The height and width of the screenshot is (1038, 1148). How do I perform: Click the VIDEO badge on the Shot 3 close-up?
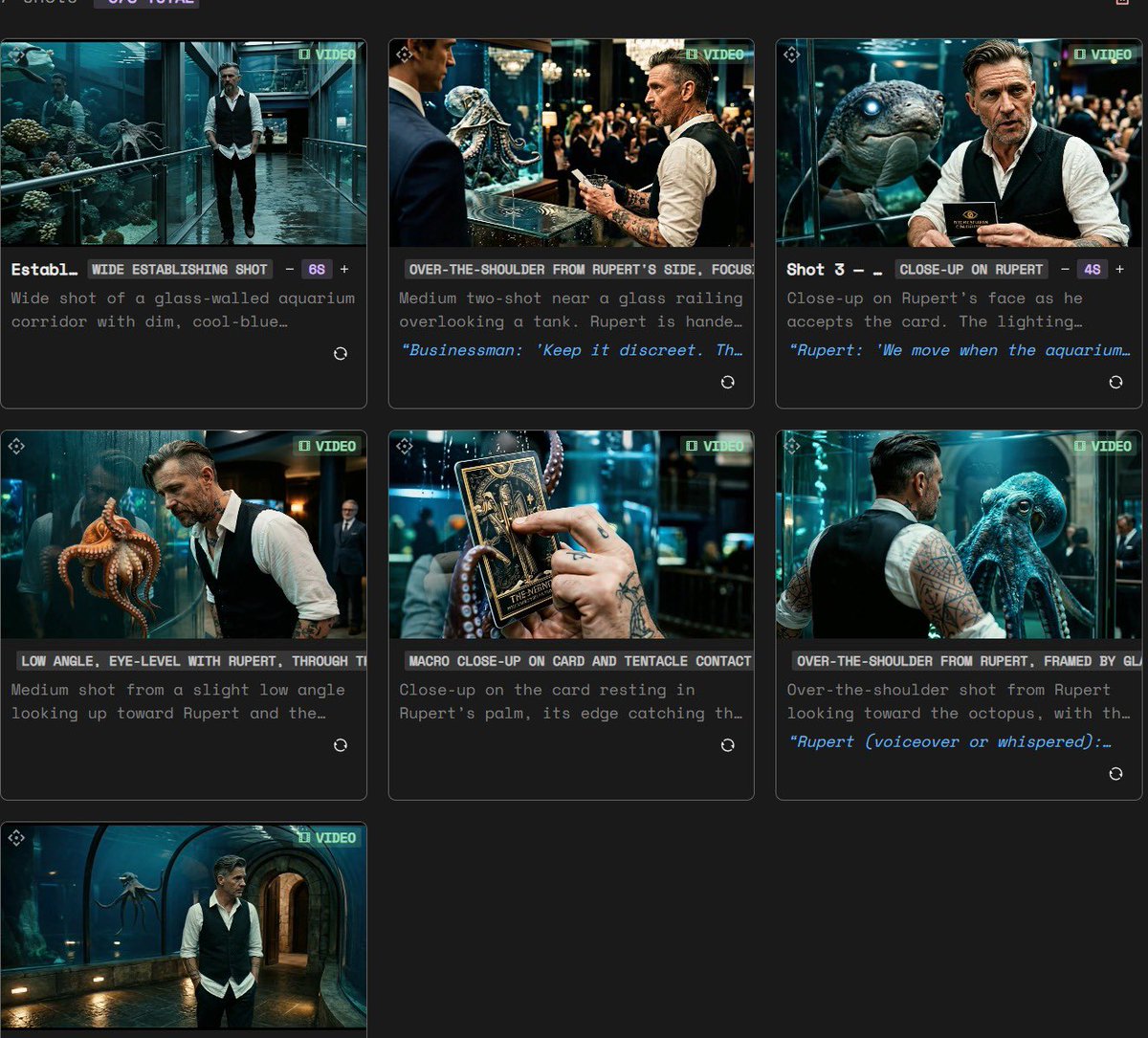[x=1103, y=55]
